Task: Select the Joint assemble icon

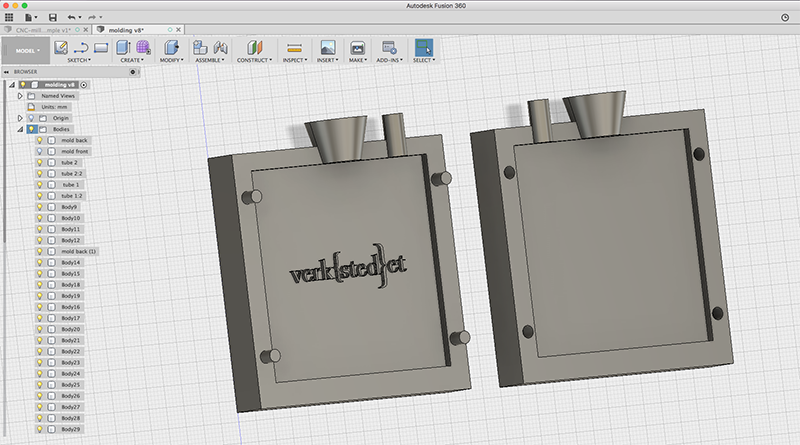Action: pos(220,47)
